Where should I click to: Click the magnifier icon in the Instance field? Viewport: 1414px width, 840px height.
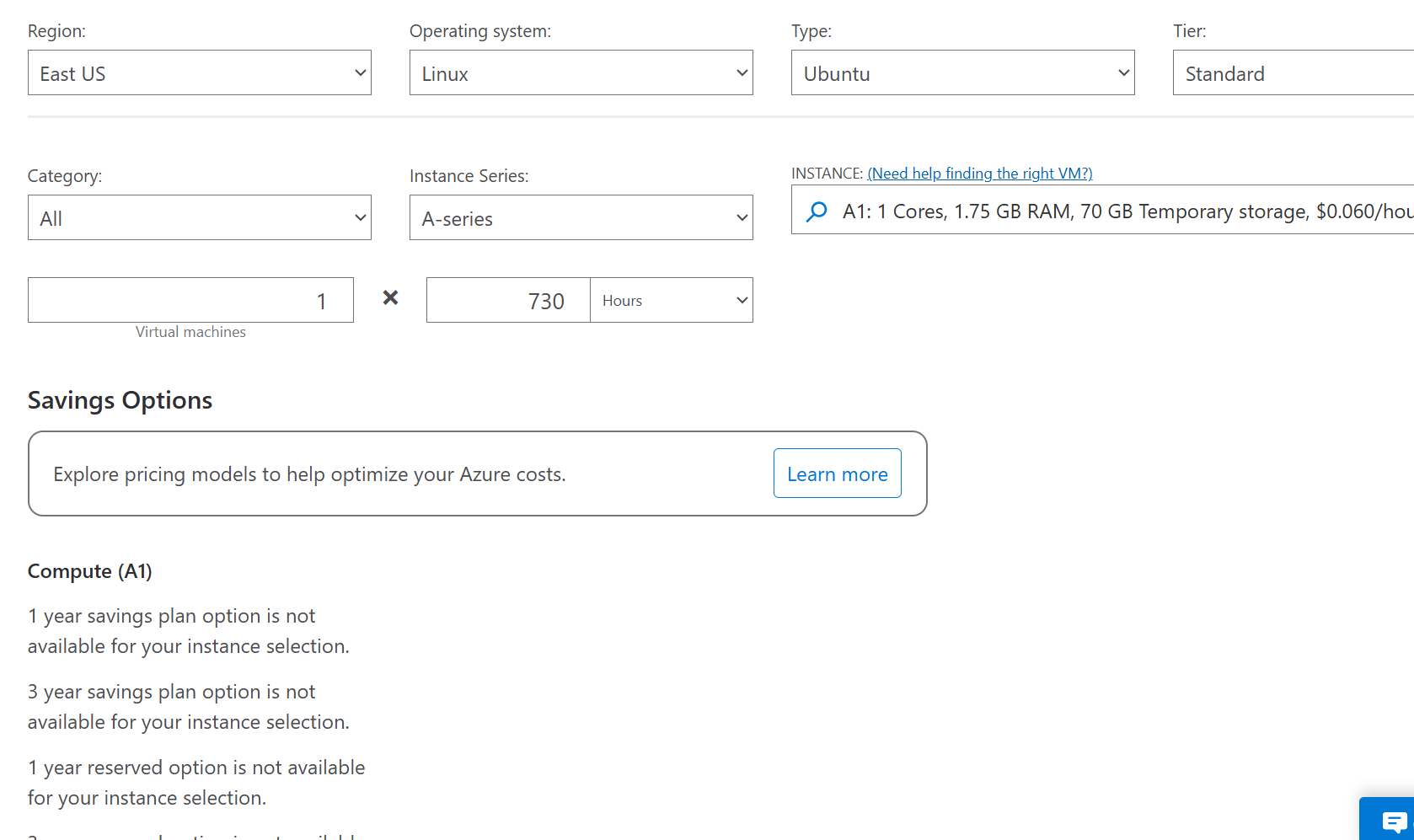(817, 211)
